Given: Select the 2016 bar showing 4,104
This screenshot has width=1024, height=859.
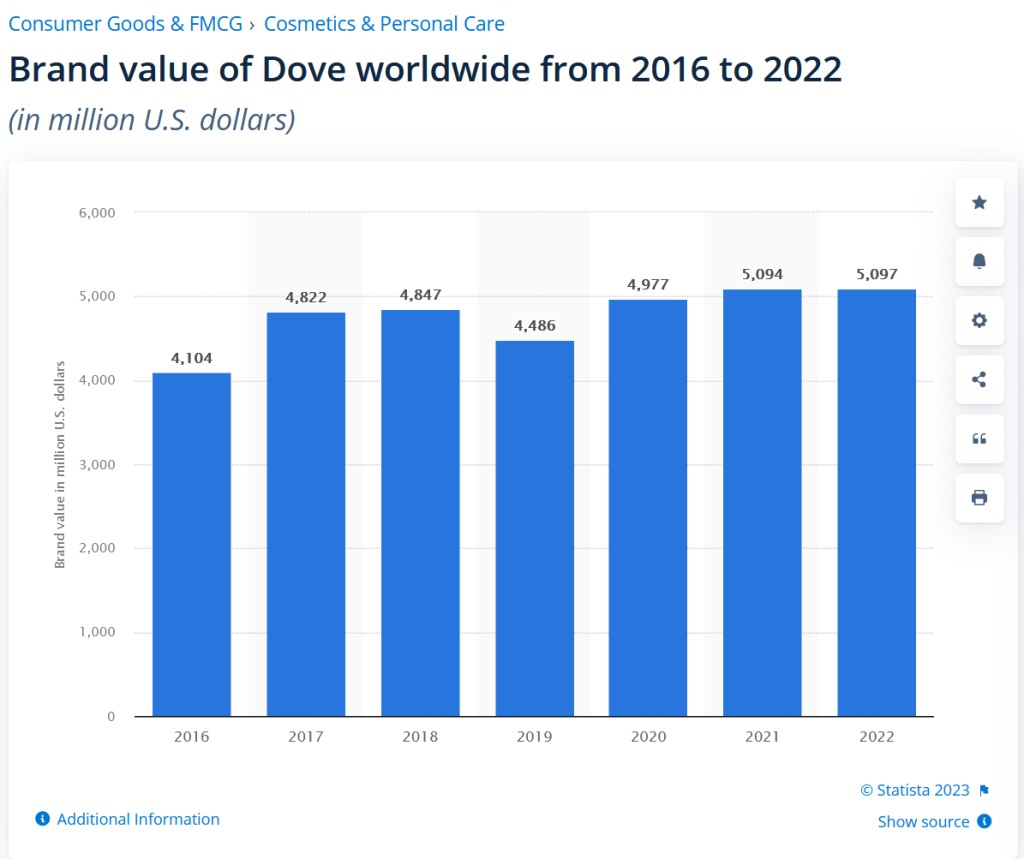Looking at the screenshot, I should pyautogui.click(x=192, y=545).
